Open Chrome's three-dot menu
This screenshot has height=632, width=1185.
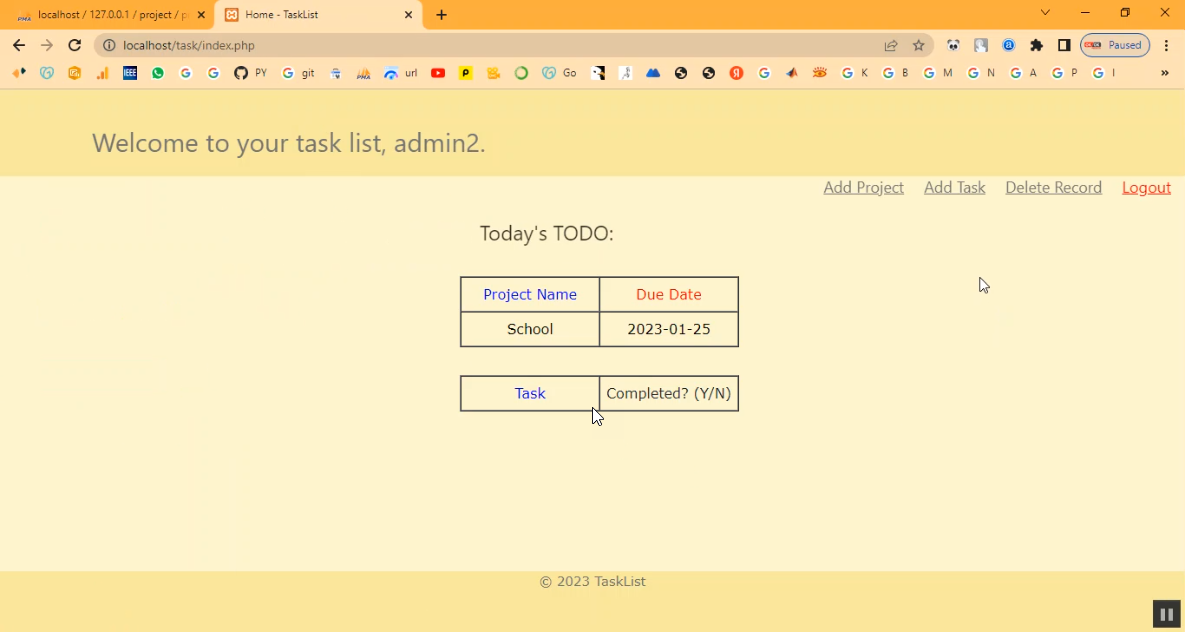1168,45
